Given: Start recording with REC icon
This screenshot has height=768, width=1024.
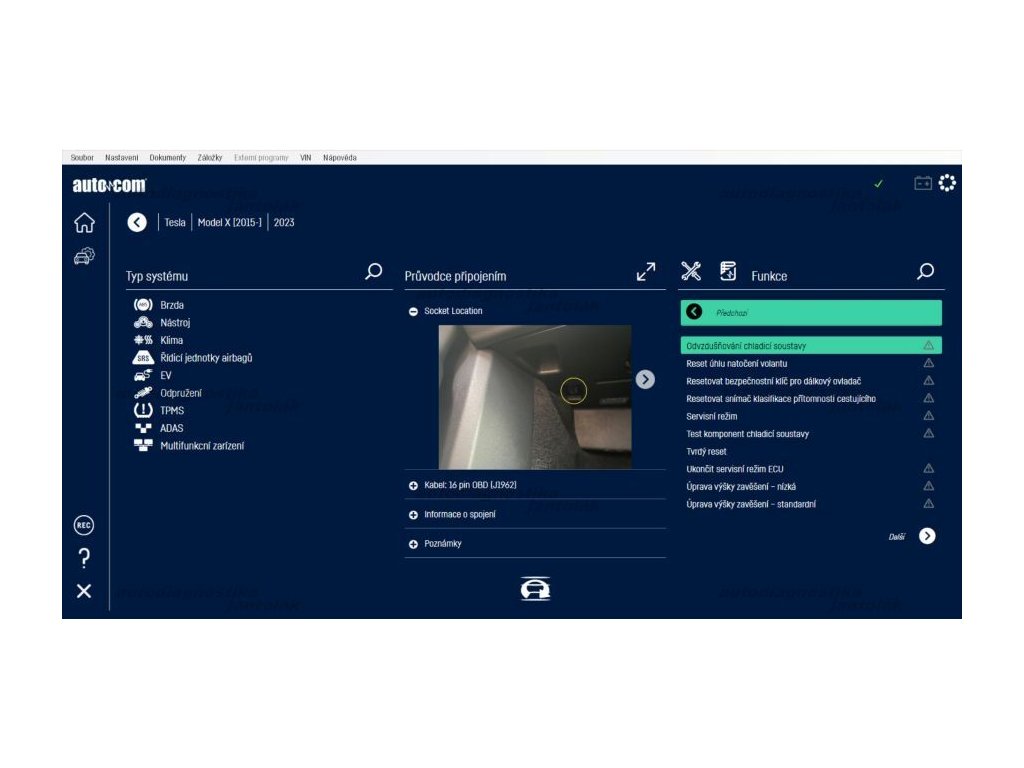Looking at the screenshot, I should click(x=84, y=525).
